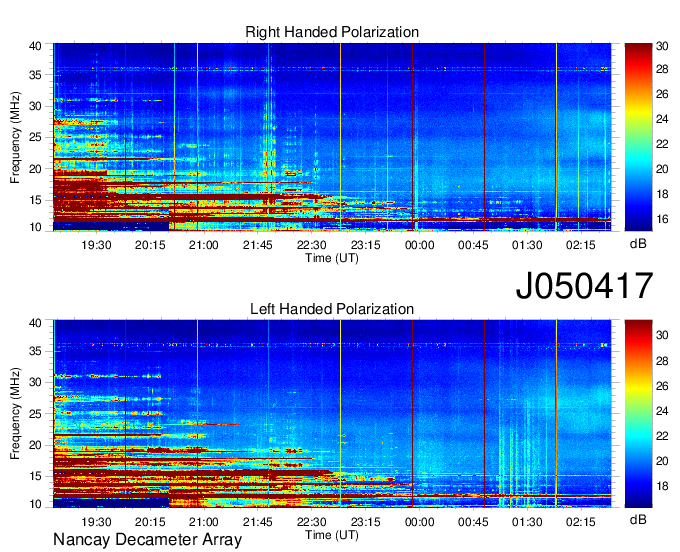Screen dimensions: 680x552
Task: Click the left-handed polarization spectrogram image
Action: coord(332,414)
